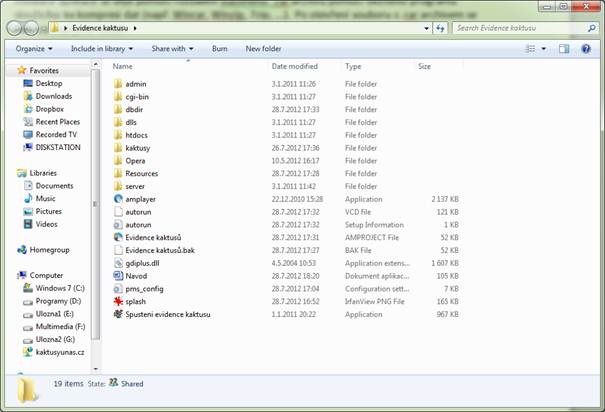Open the Downloads favorite link

54,96
